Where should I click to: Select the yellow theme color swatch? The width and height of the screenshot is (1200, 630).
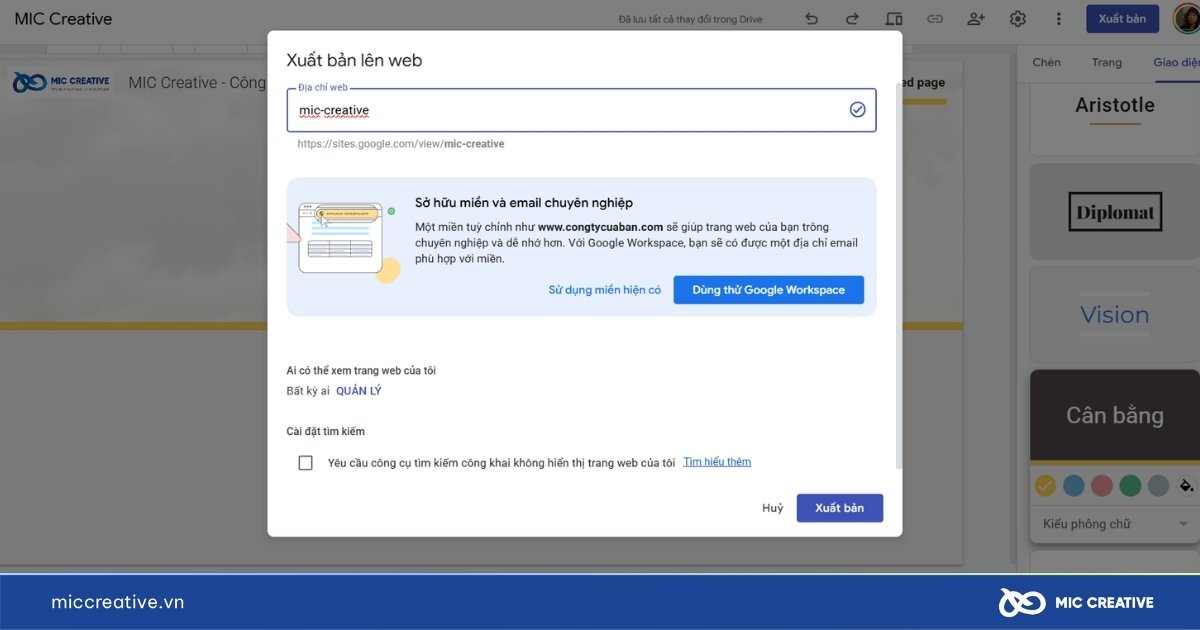click(1046, 486)
